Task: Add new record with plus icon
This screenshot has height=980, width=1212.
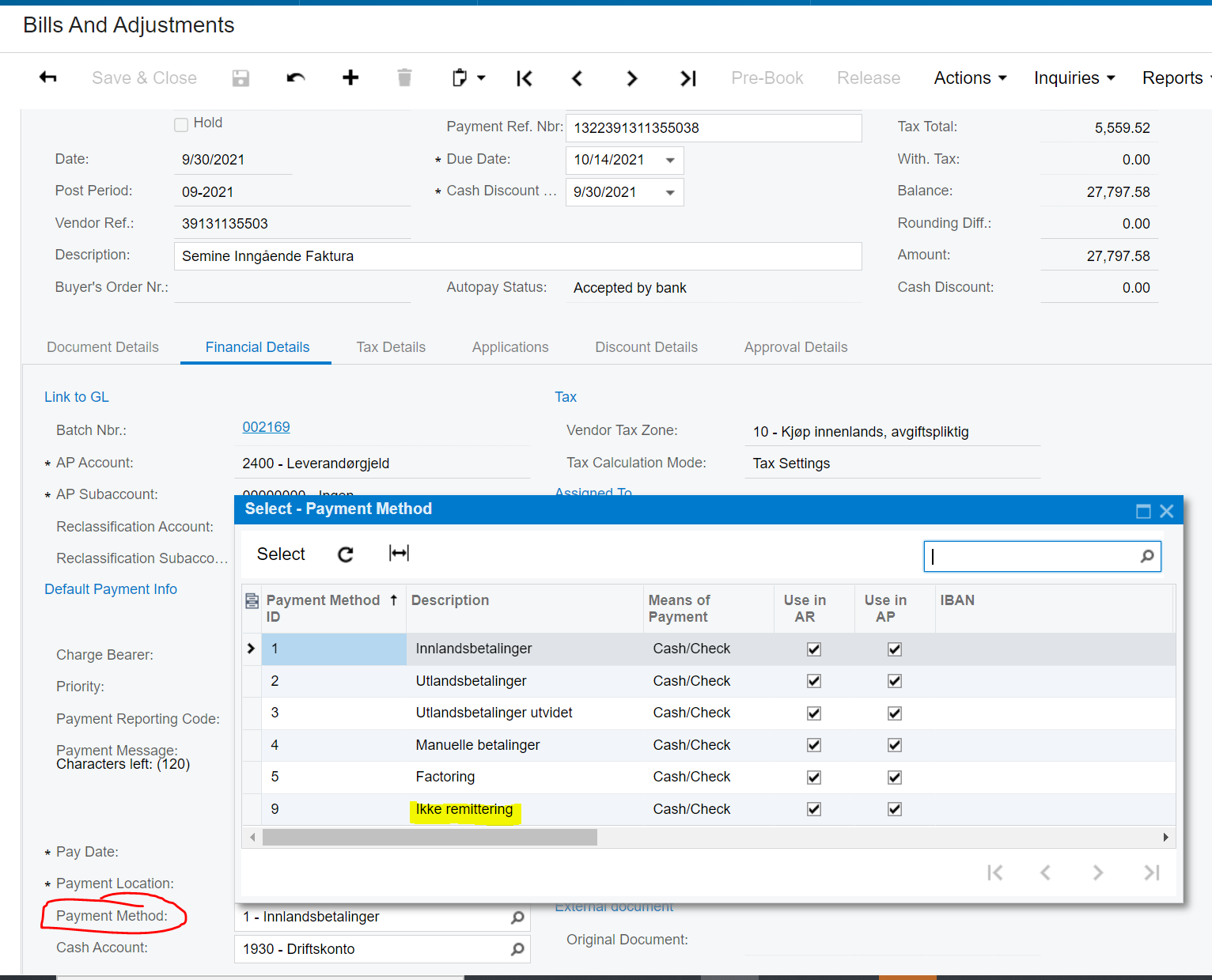Action: click(350, 78)
